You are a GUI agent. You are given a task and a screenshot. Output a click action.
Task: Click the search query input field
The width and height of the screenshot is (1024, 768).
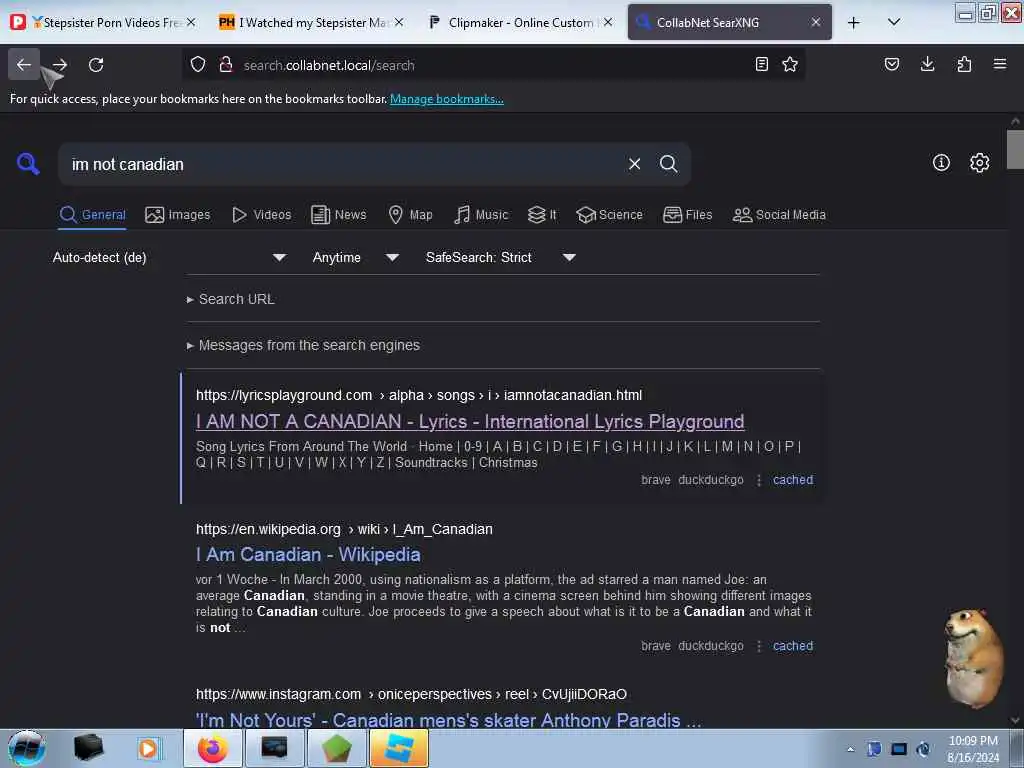point(343,164)
